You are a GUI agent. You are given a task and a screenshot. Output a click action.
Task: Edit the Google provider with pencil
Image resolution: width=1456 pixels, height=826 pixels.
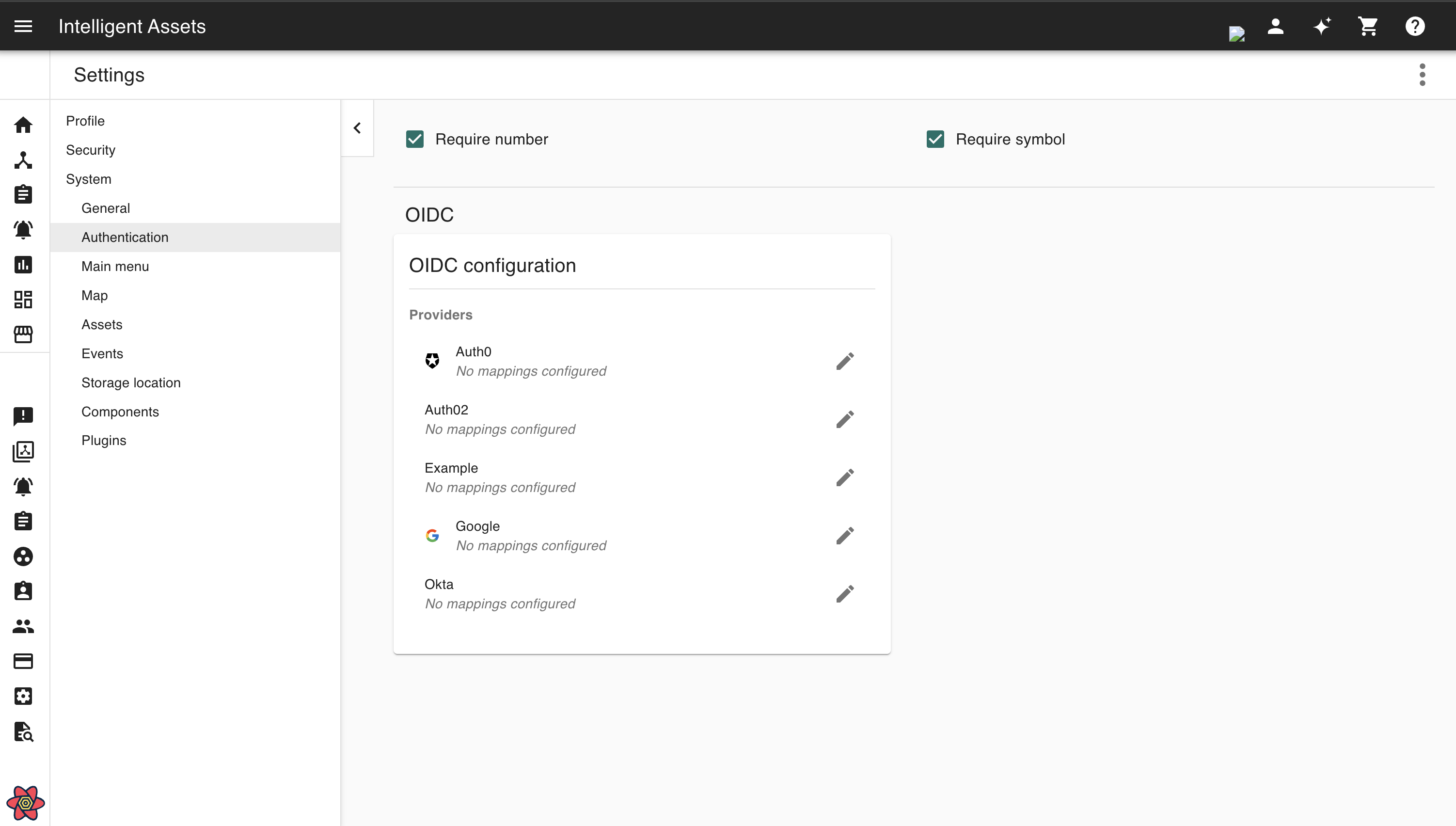pos(844,536)
